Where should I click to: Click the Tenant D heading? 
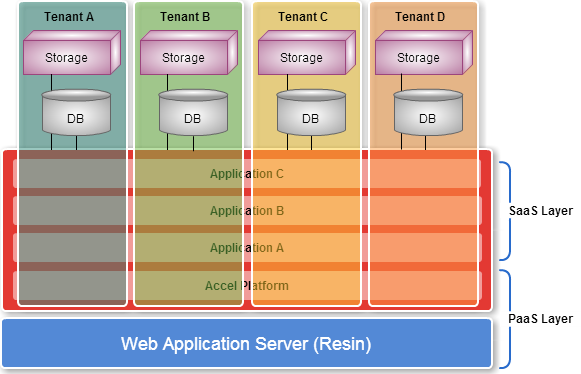pyautogui.click(x=420, y=17)
